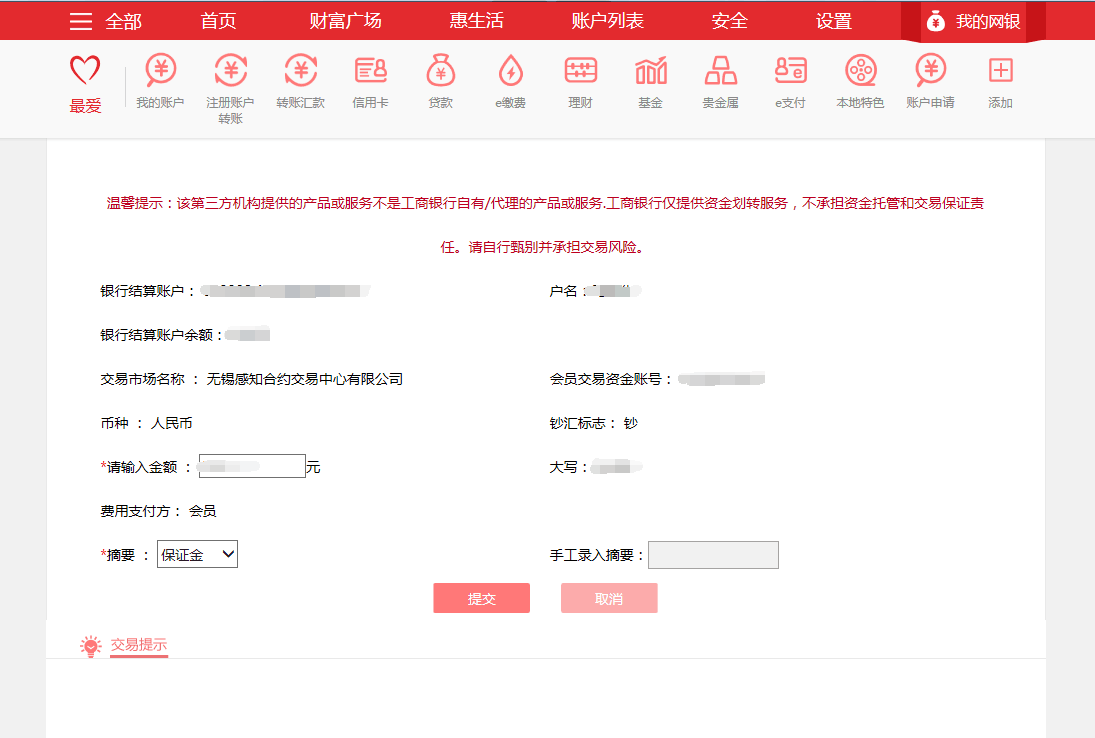Open the 摘要 dropdown showing 保证金
The width and height of the screenshot is (1095, 738).
tap(198, 554)
